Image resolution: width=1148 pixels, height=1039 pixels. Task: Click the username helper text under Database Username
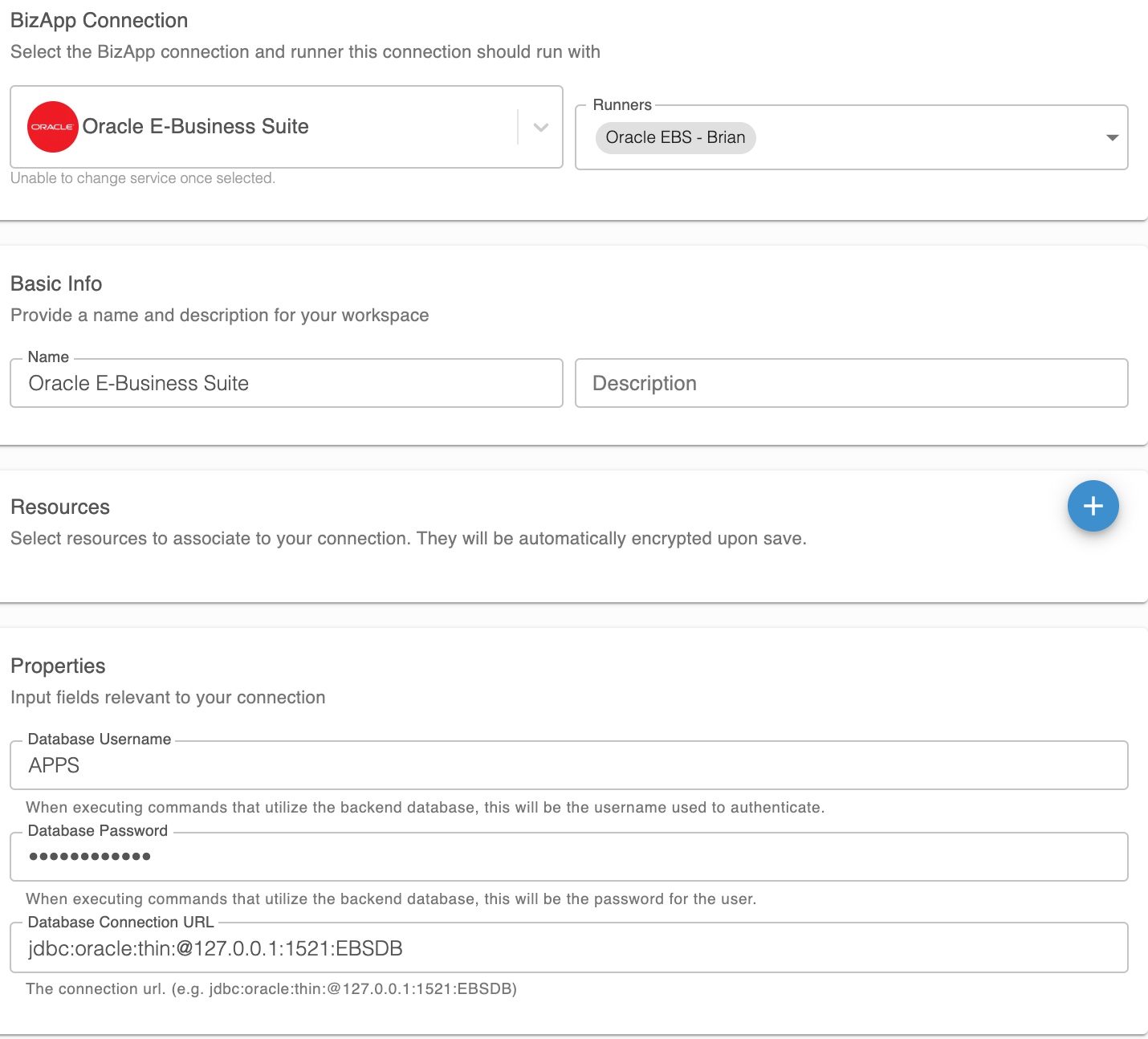point(425,808)
